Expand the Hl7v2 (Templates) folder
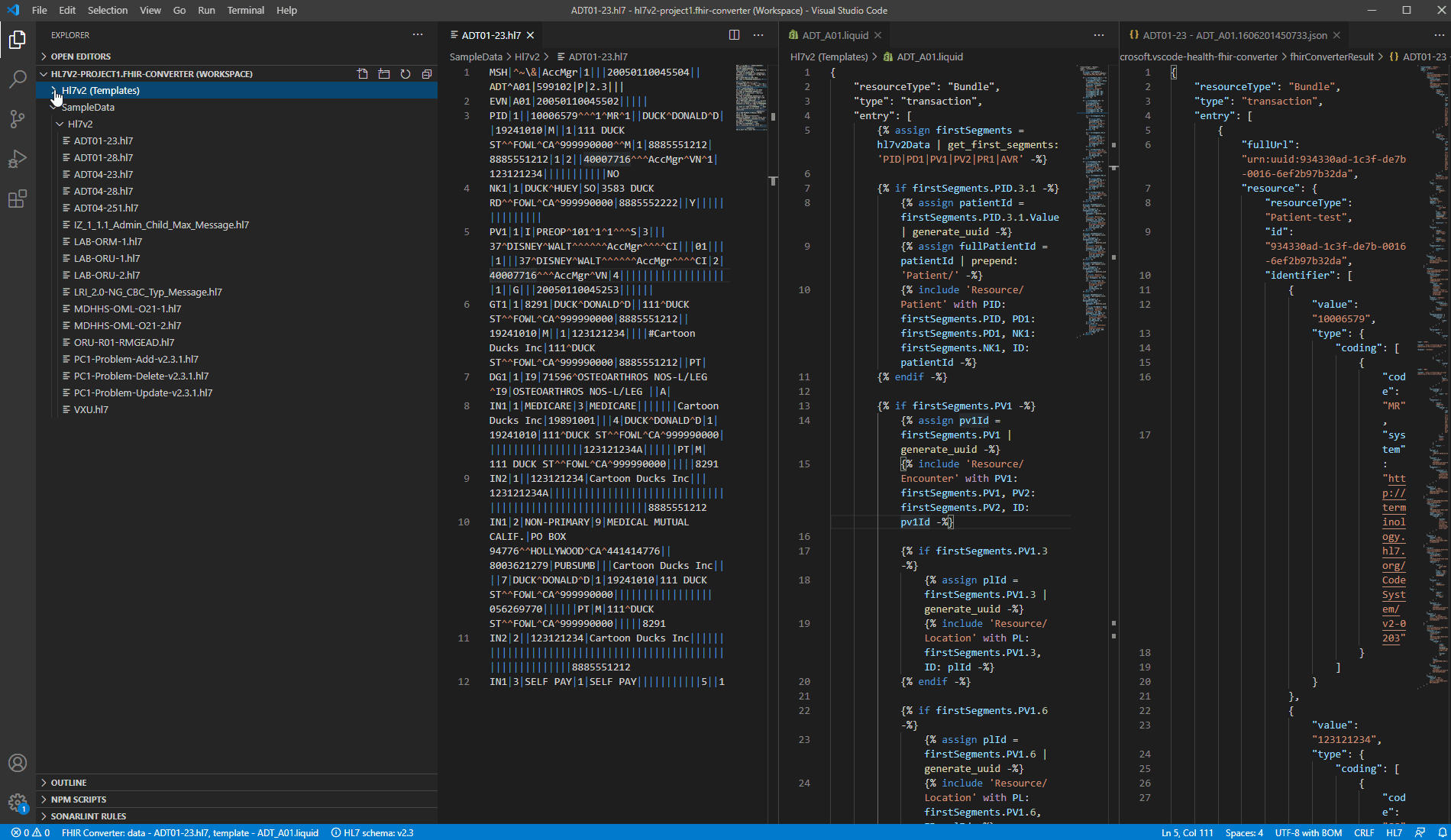 pos(237,90)
